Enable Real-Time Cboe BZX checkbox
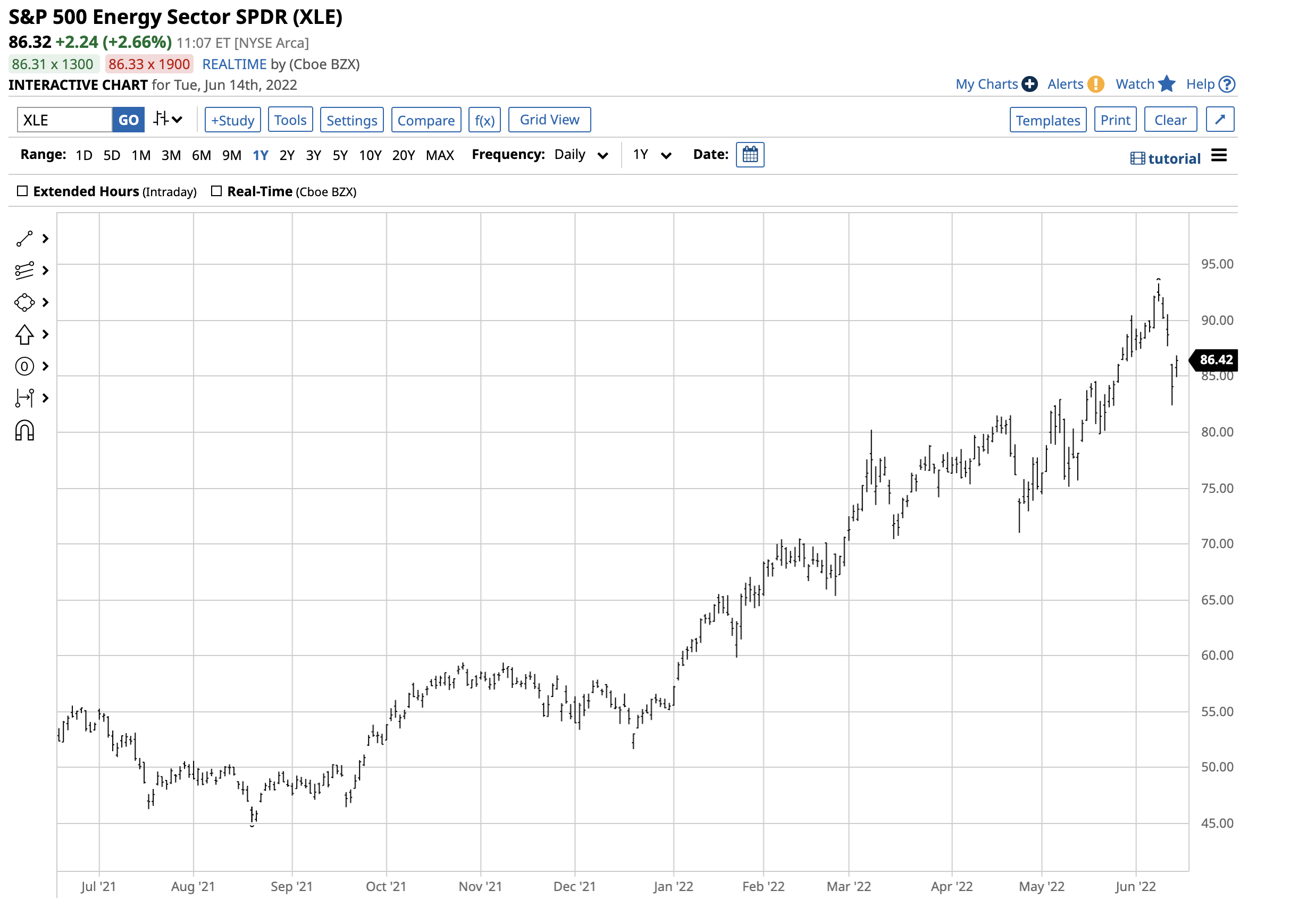This screenshot has width=1290, height=924. coord(217,191)
